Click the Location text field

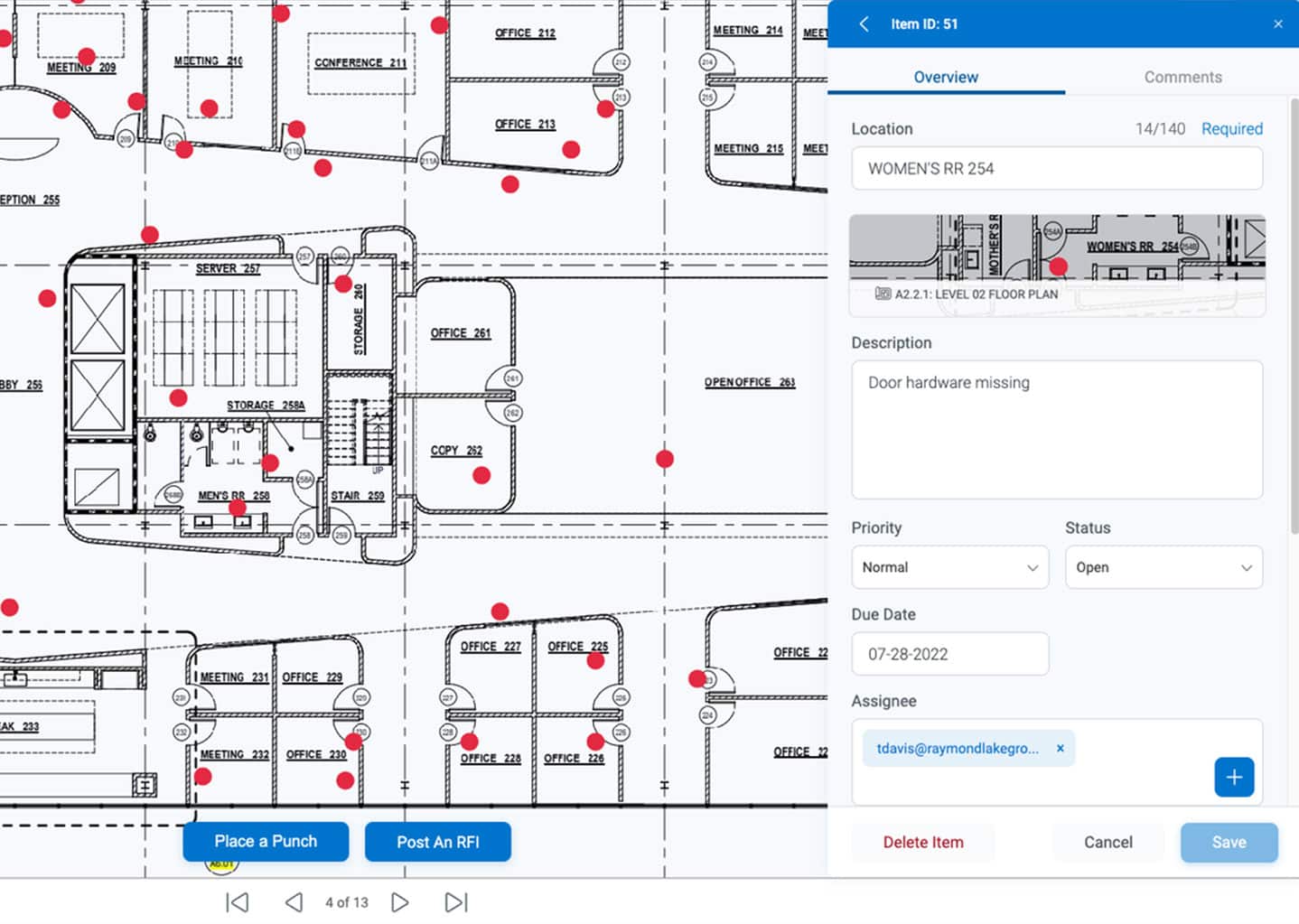[x=1056, y=169]
